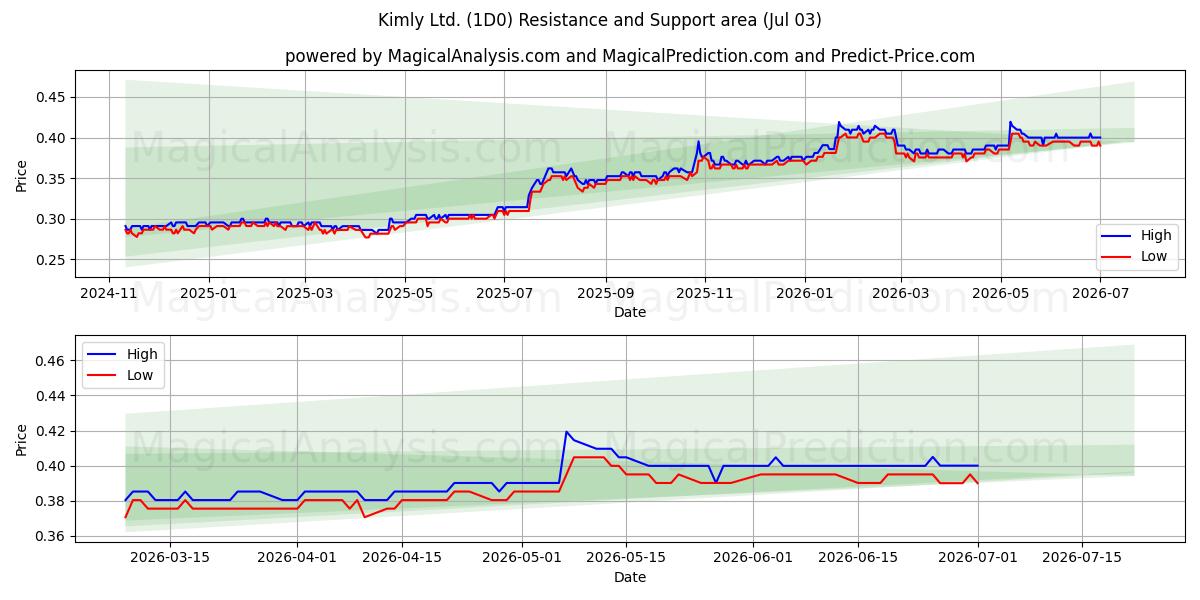
Task: Click the bottom chart x-axis label '2026-05-01'
Action: coord(522,560)
